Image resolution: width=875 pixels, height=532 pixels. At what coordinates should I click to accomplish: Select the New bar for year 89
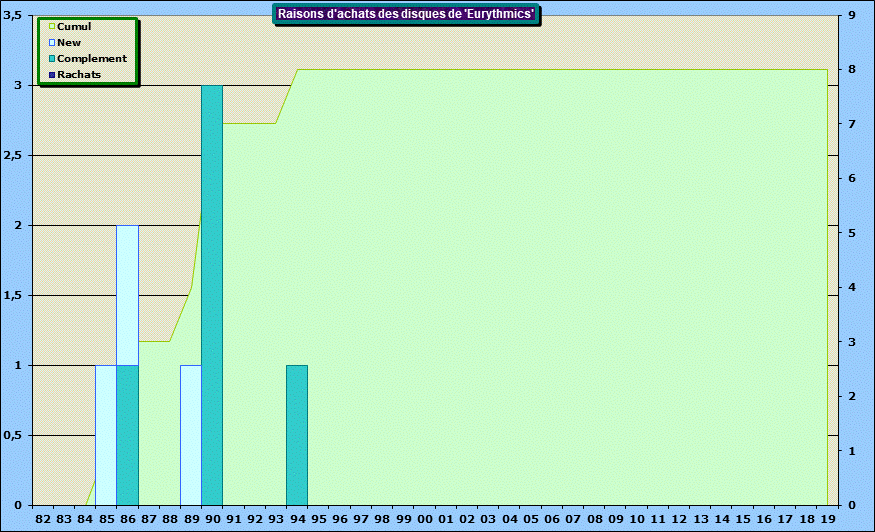190,435
